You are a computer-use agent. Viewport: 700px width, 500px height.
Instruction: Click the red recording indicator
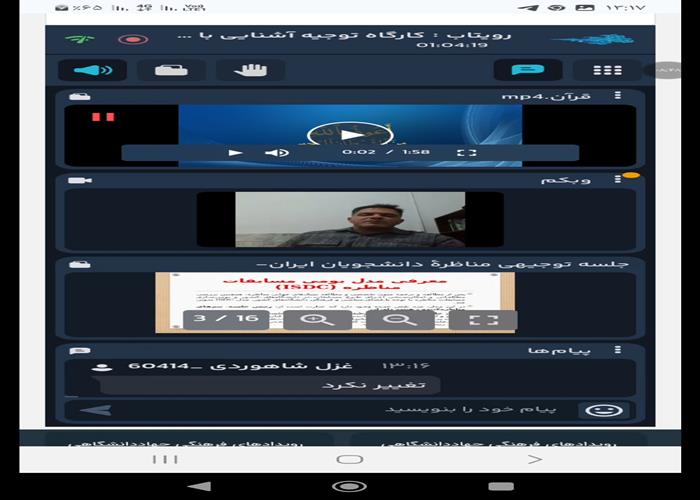pos(133,39)
